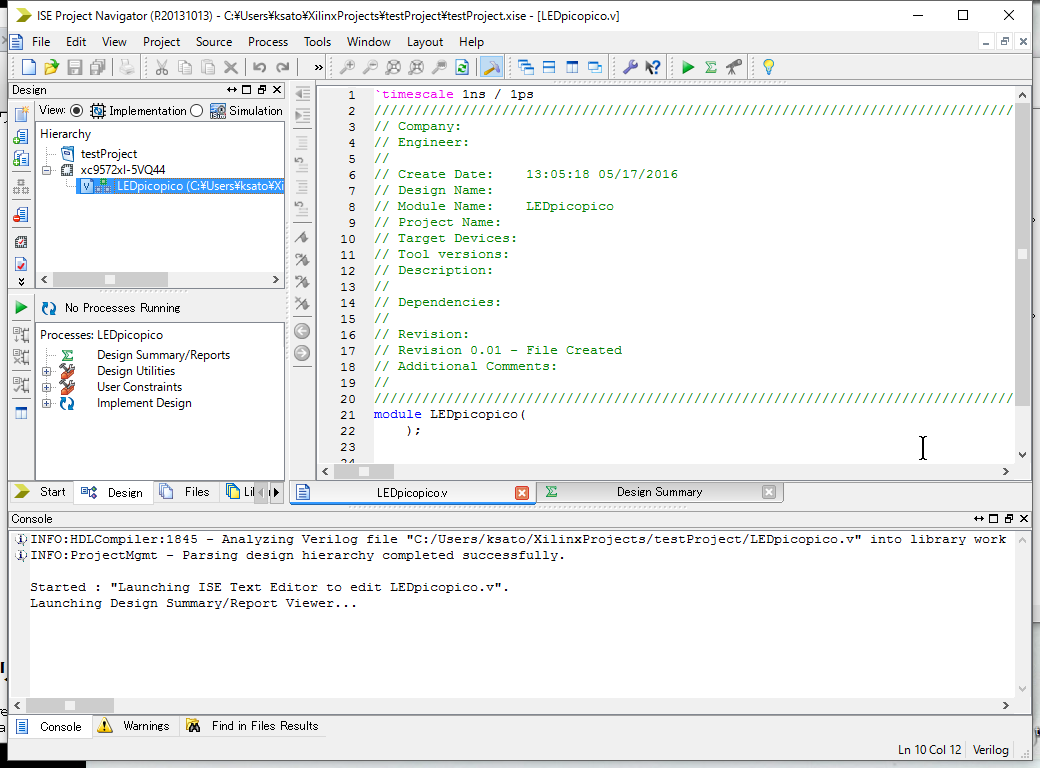
Task: Select the Implementation view radio button
Action: click(x=77, y=111)
